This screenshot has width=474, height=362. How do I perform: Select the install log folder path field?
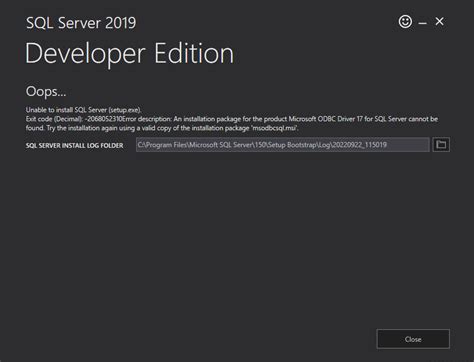click(283, 145)
